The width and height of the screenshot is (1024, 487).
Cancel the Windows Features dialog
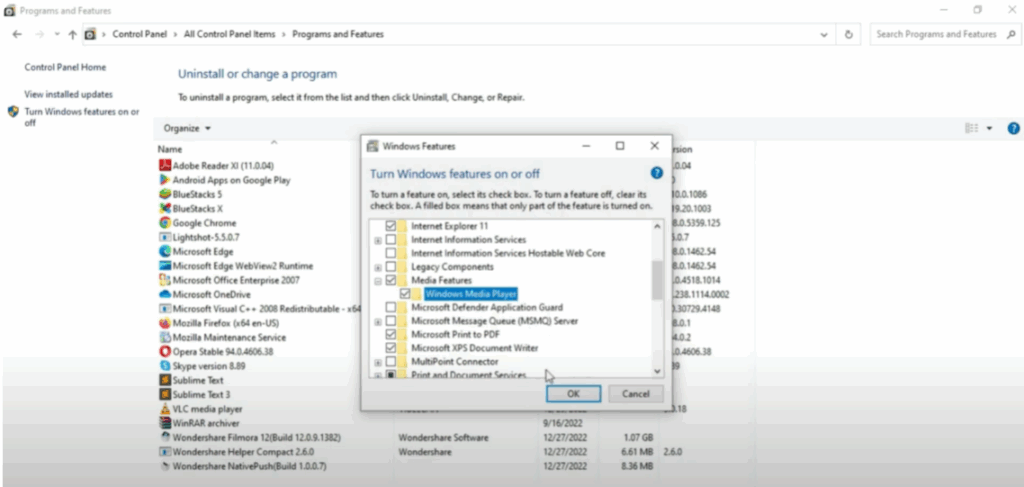[635, 394]
